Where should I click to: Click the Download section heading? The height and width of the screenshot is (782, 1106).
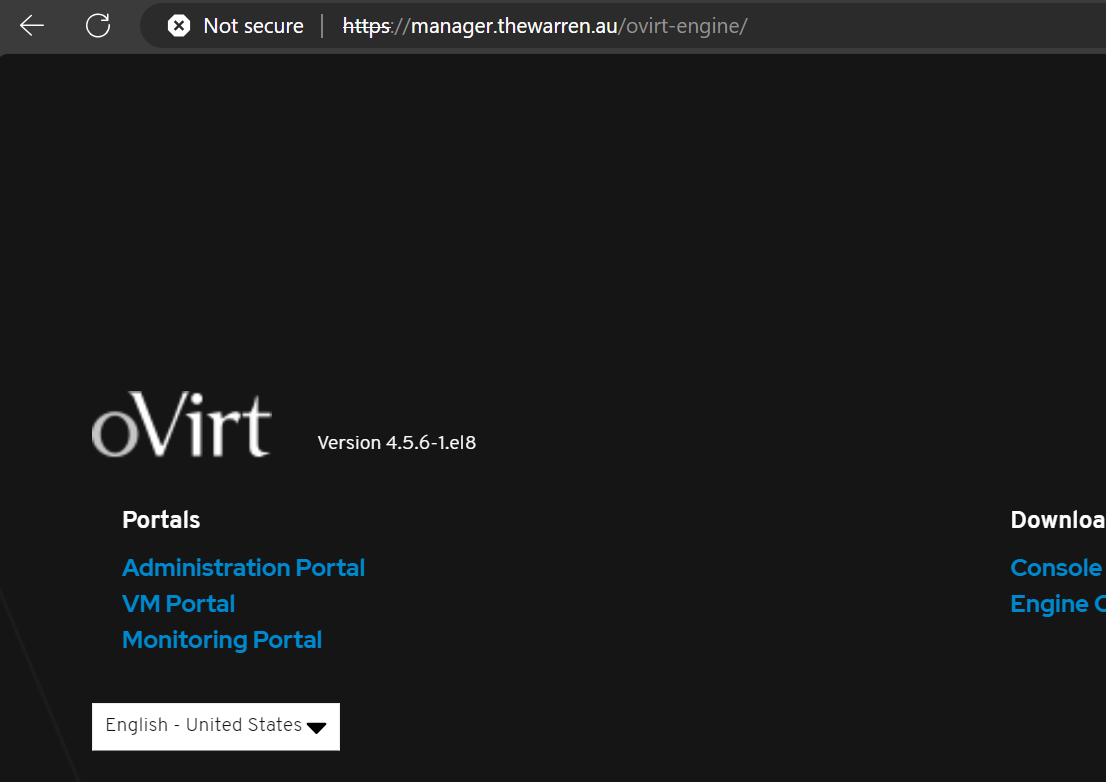(1057, 519)
